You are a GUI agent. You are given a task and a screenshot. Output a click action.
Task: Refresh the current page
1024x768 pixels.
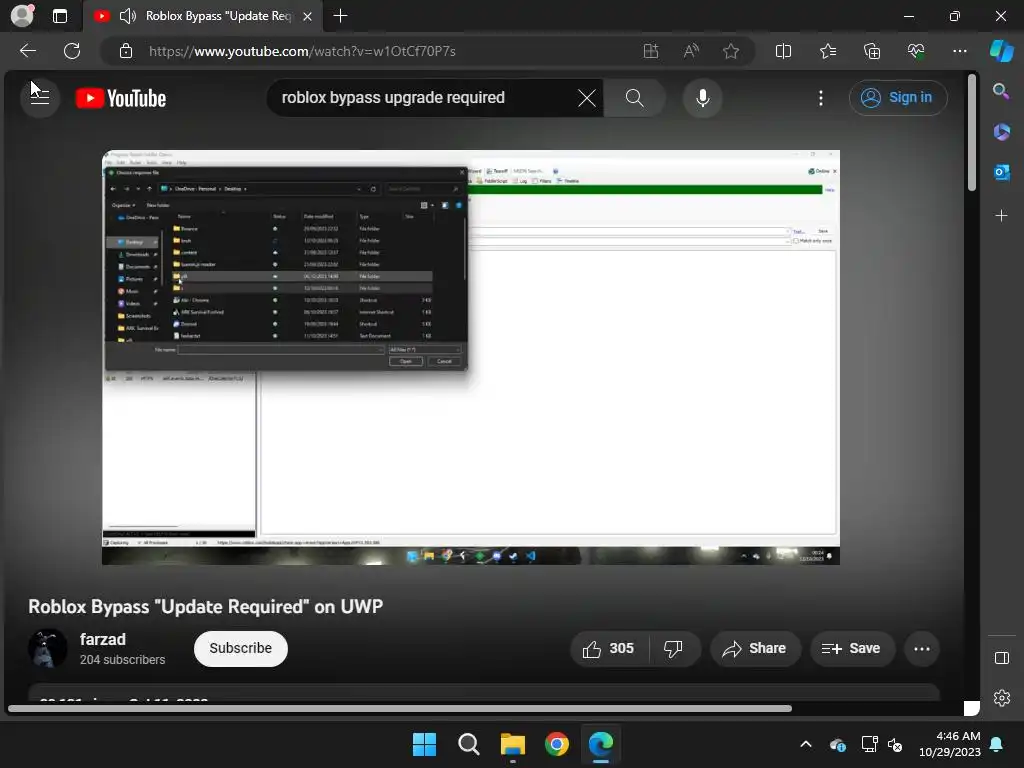tap(72, 51)
